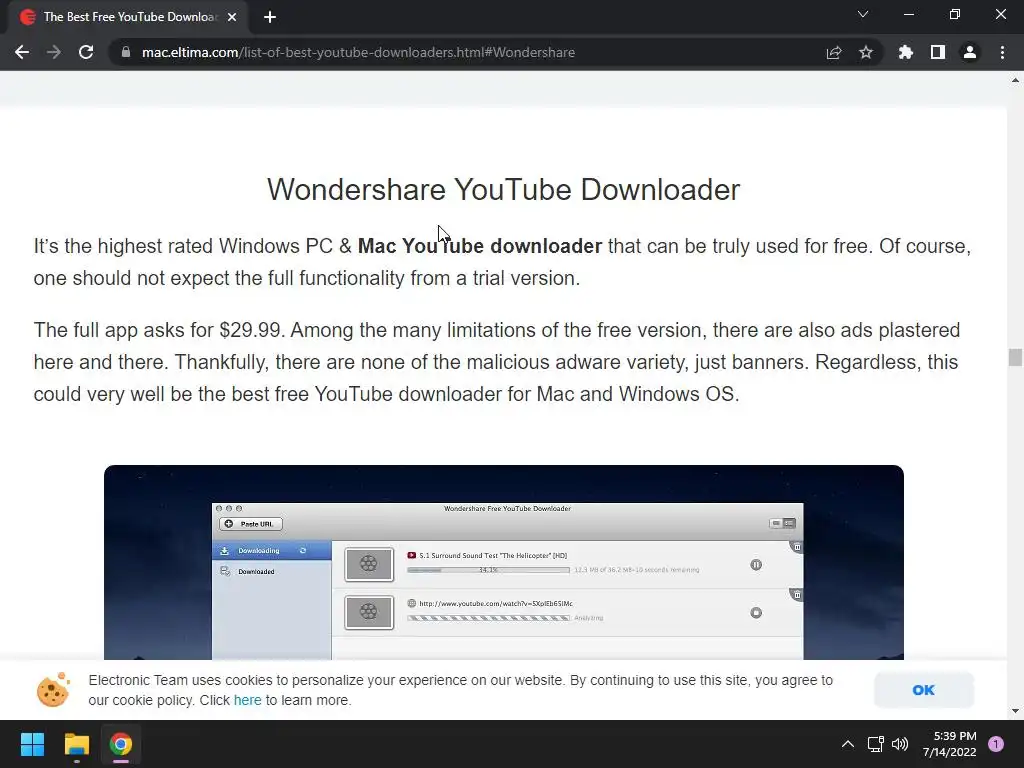View site information via lock icon
Screen dimensions: 1024x768
(x=125, y=52)
